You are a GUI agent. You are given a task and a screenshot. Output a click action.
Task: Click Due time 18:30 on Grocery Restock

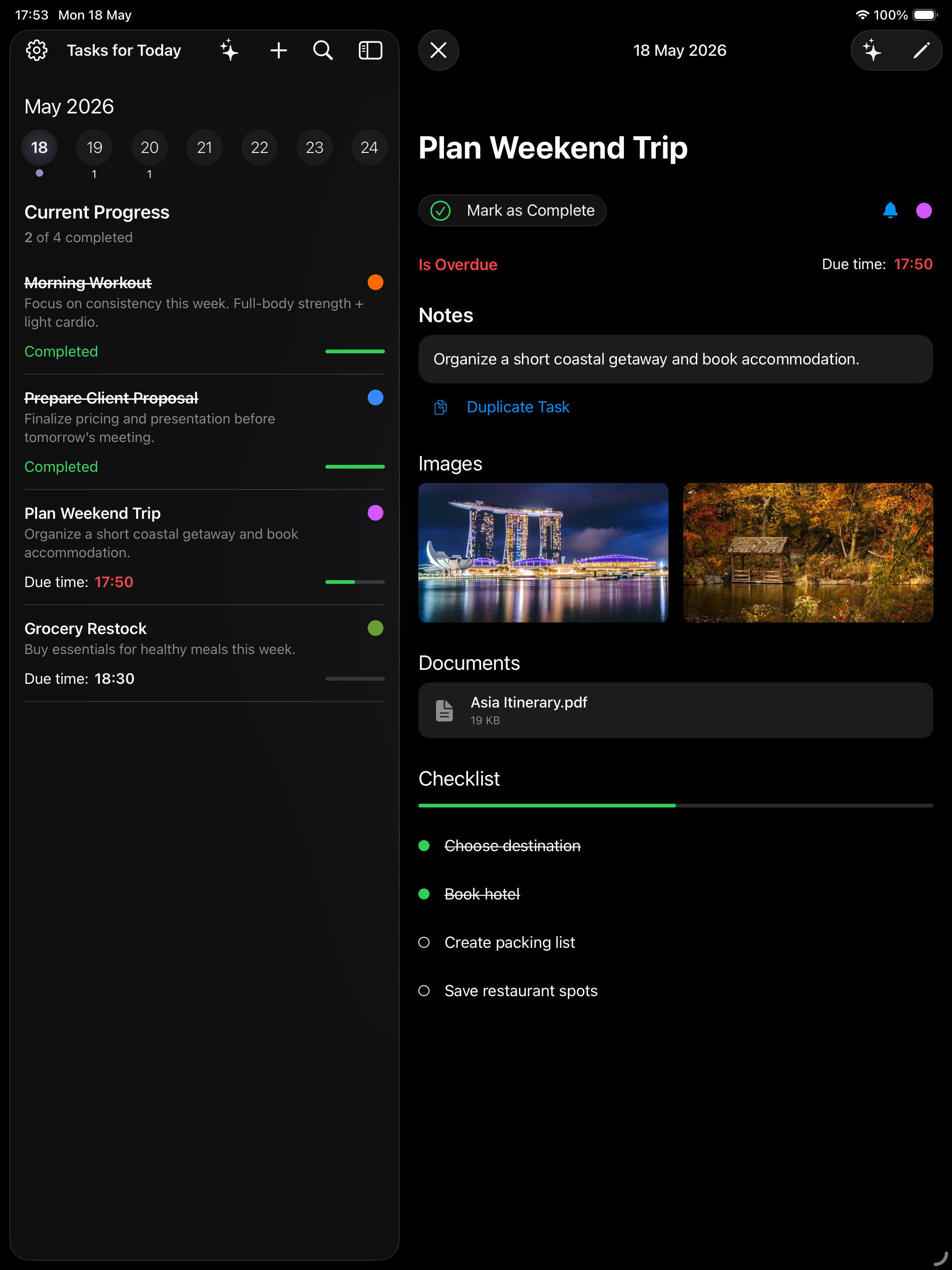click(x=79, y=679)
